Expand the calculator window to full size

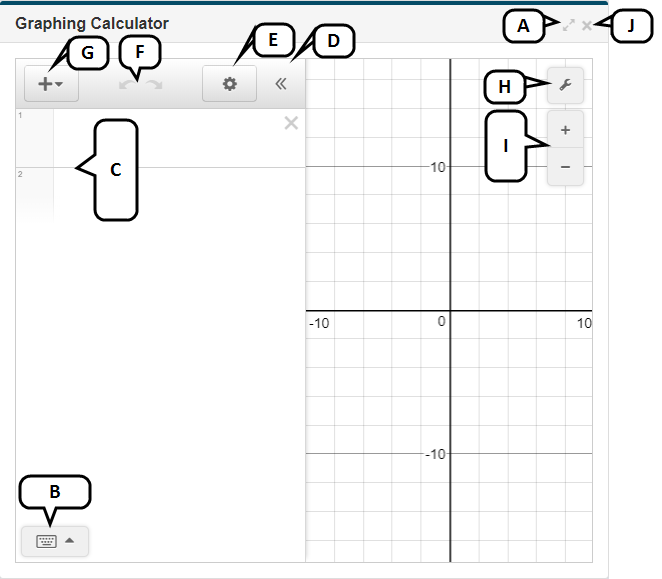point(568,25)
